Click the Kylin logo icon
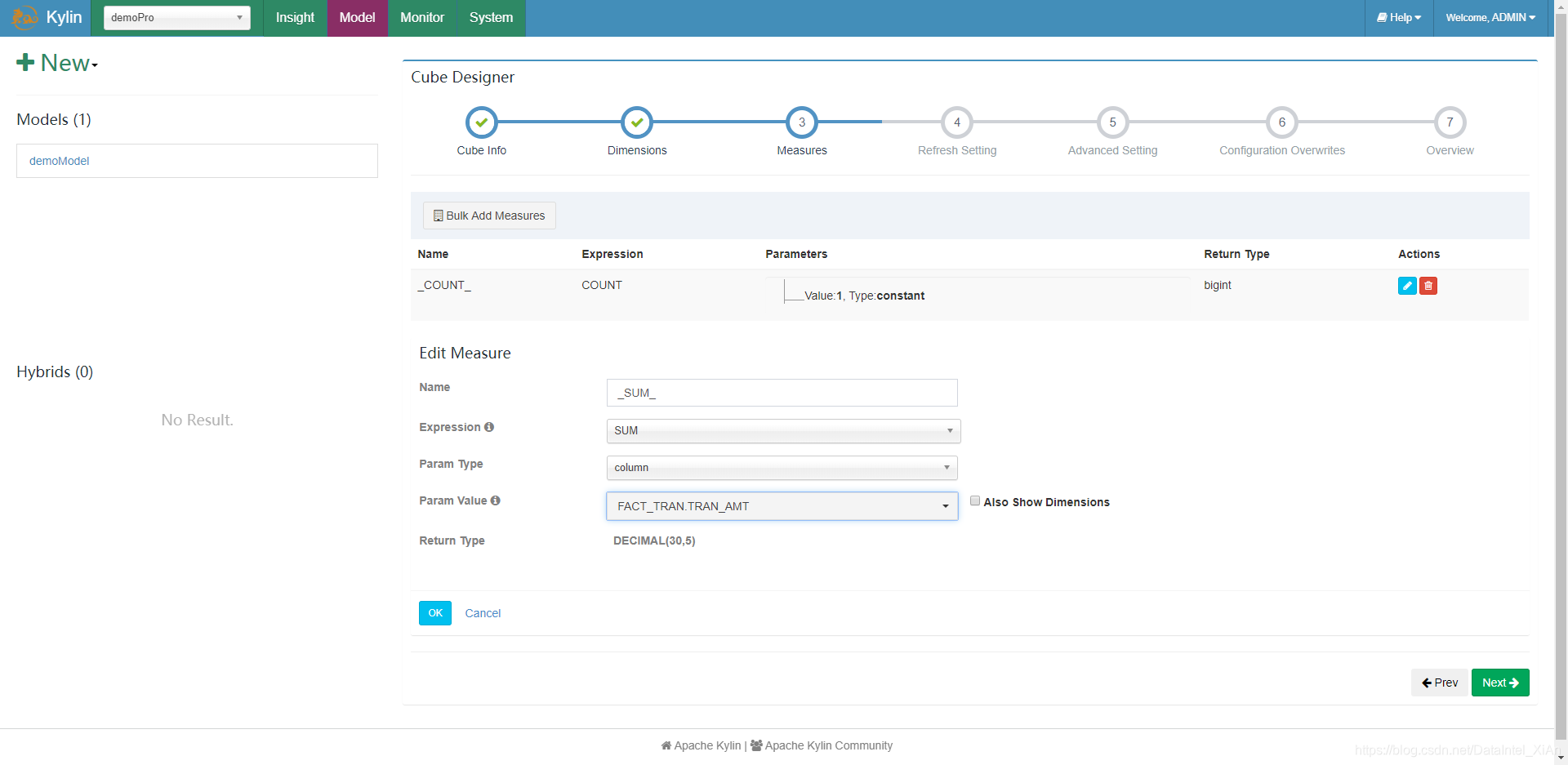1568x765 pixels. [24, 17]
